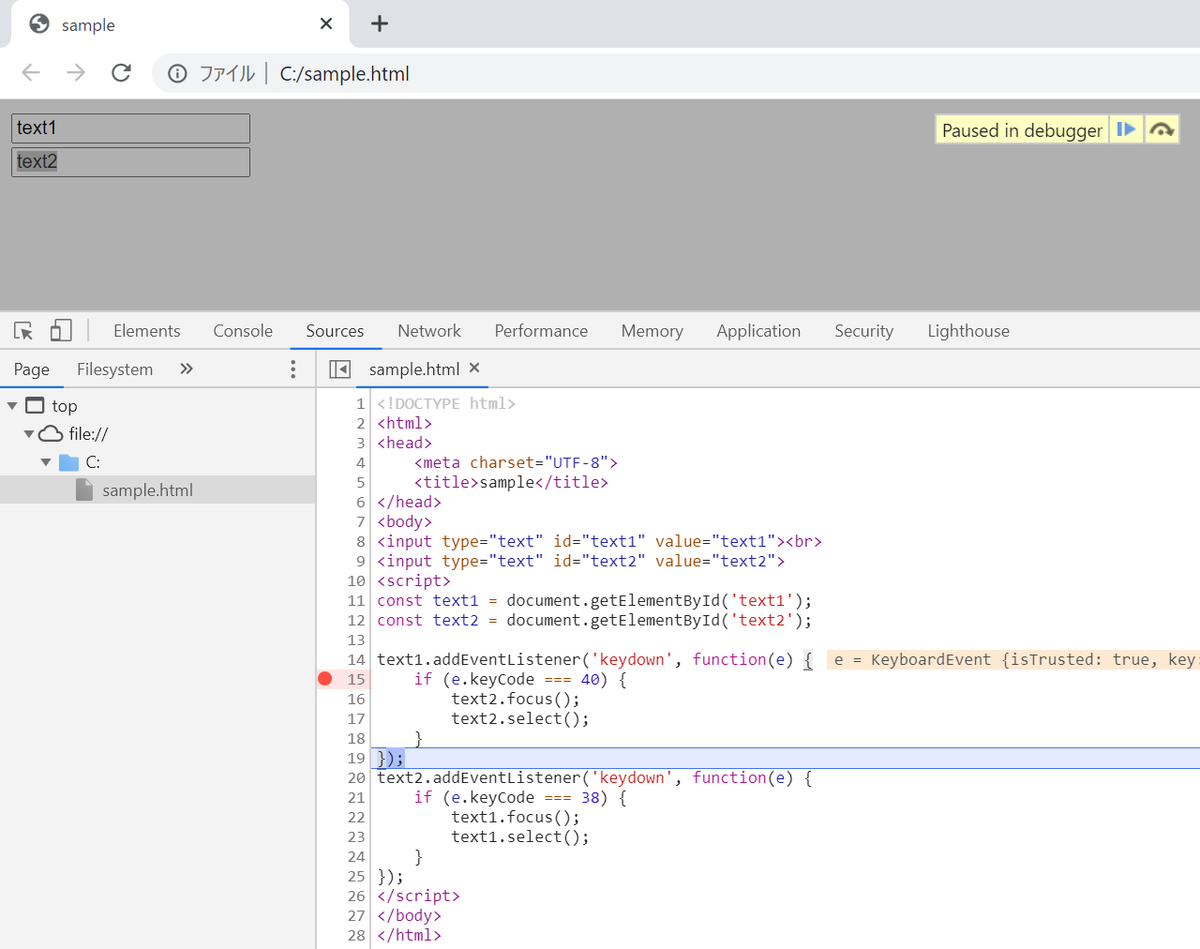1200x949 pixels.
Task: Open the Memory tab
Action: click(652, 331)
